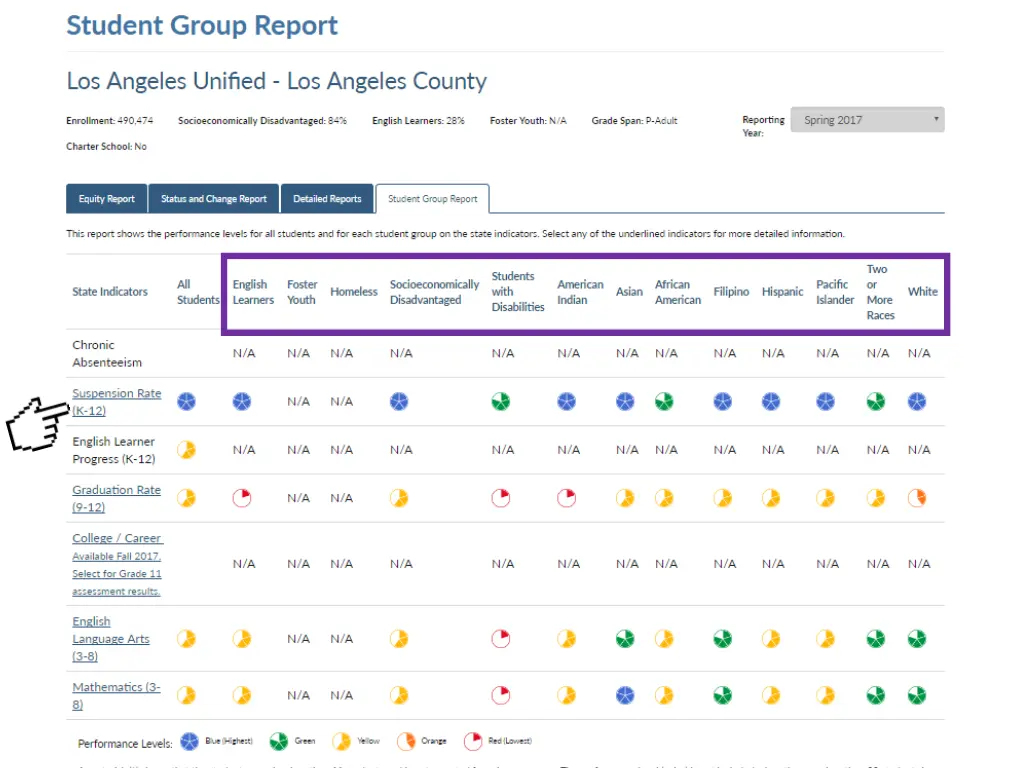Open the Mathematics (3-8) link

coord(116,696)
